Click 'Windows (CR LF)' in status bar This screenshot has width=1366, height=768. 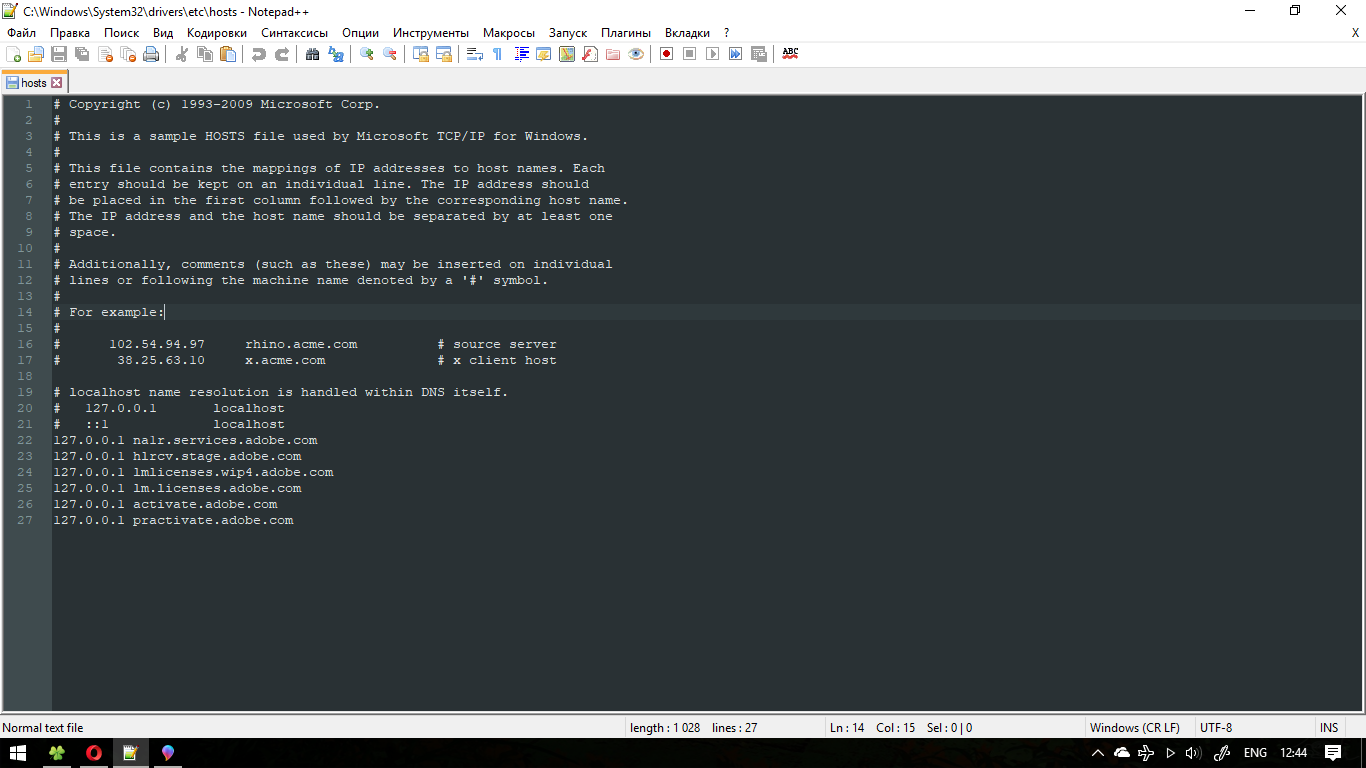[1135, 728]
